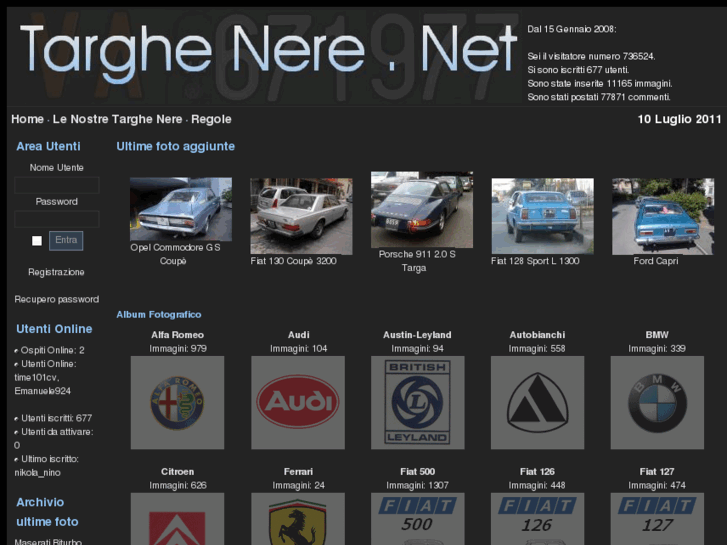
Task: Open the BMW logo album
Action: tap(657, 402)
